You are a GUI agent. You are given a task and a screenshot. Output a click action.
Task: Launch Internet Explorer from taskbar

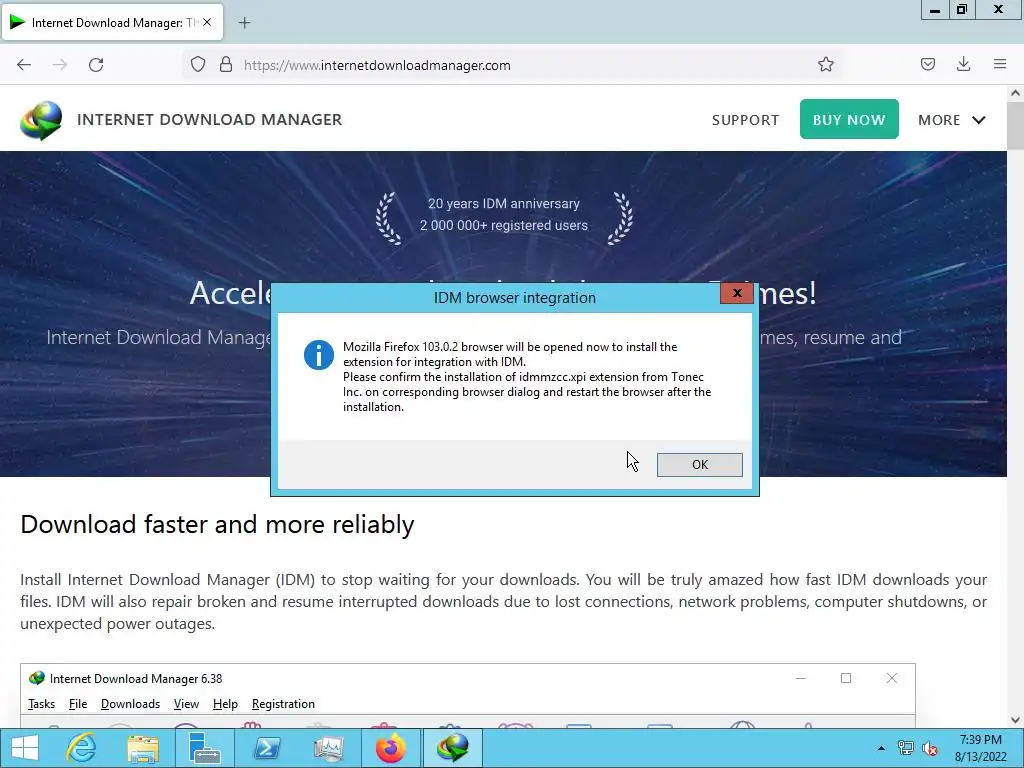tap(82, 748)
